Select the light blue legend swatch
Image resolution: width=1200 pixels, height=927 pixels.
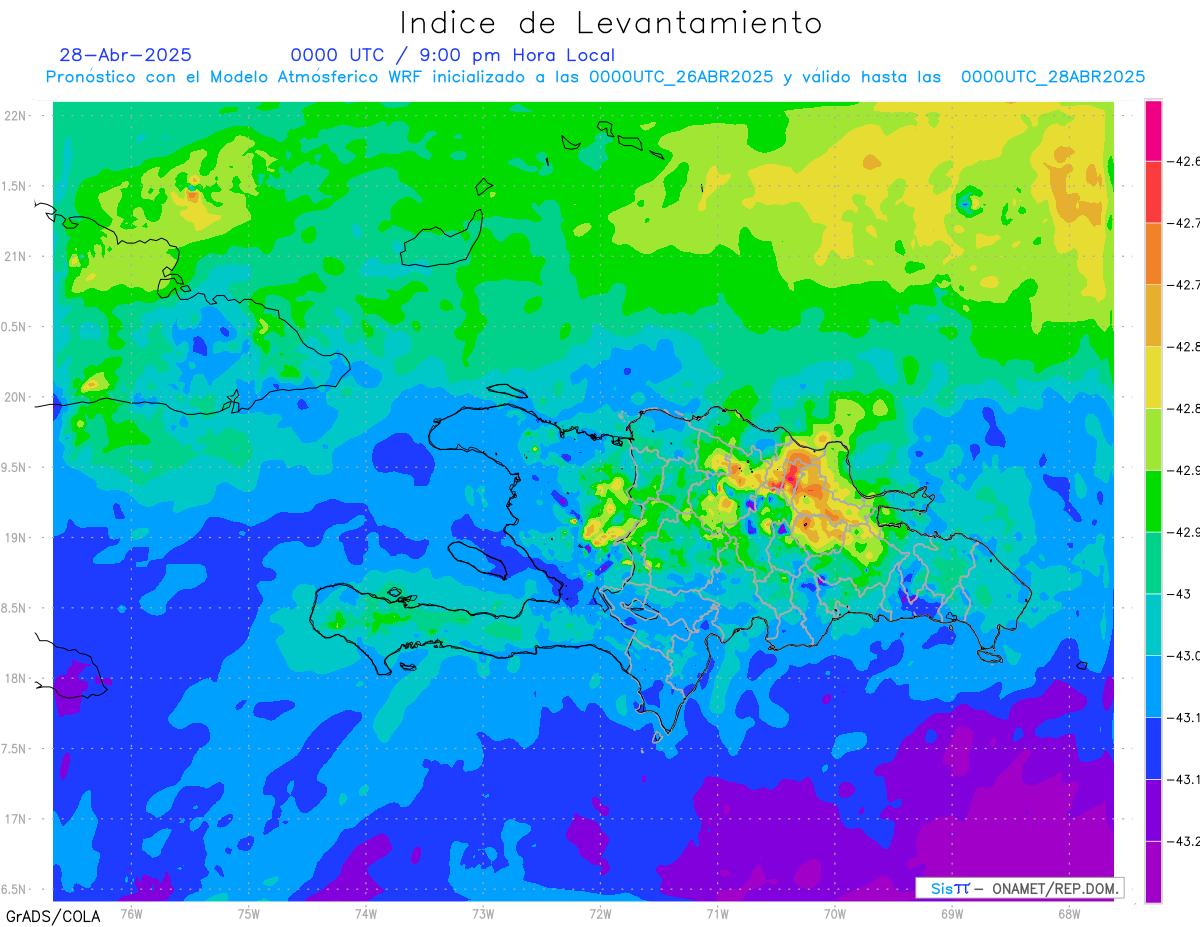(x=1153, y=686)
